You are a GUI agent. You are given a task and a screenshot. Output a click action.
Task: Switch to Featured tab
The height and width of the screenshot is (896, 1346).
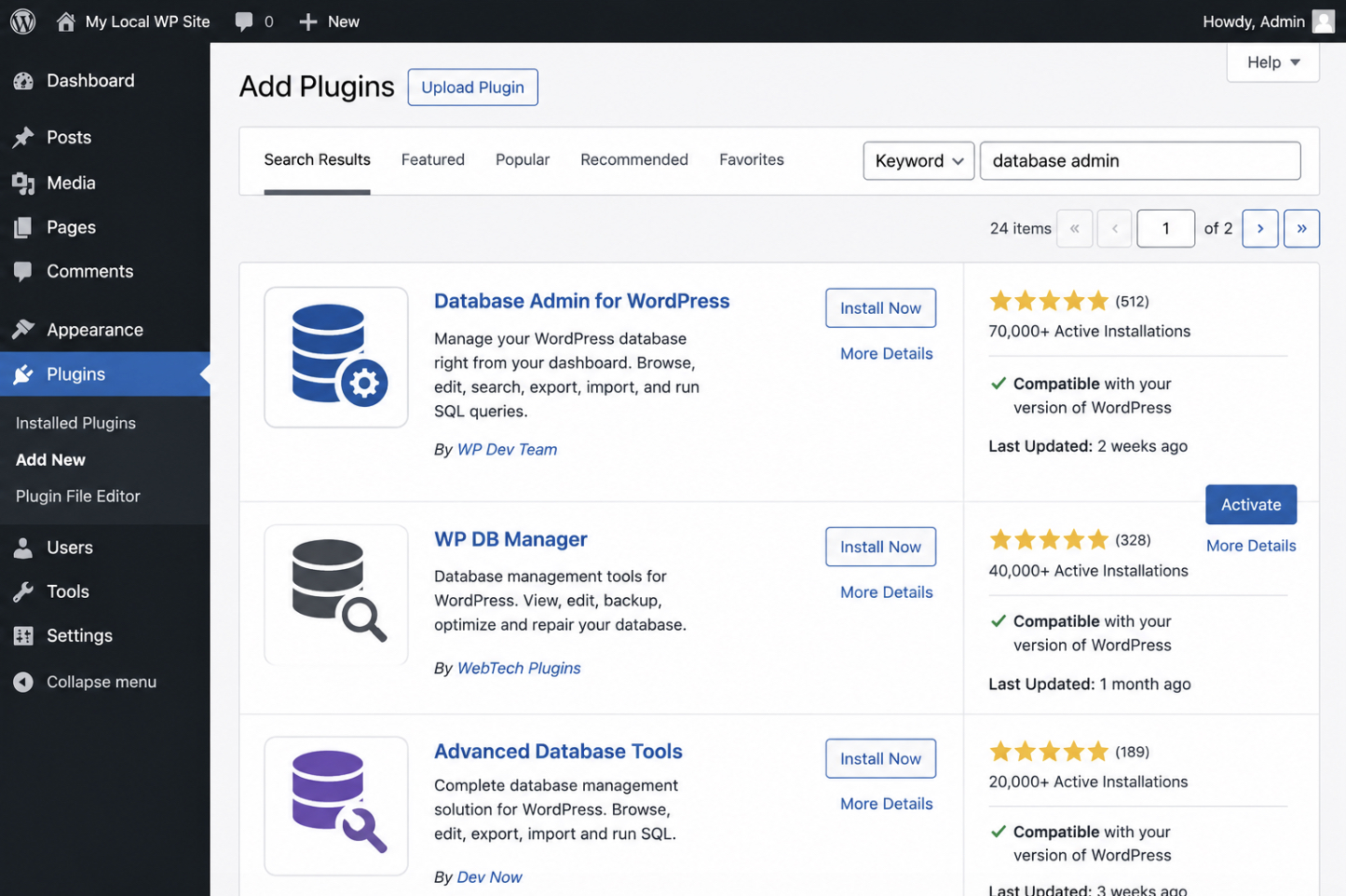tap(432, 159)
